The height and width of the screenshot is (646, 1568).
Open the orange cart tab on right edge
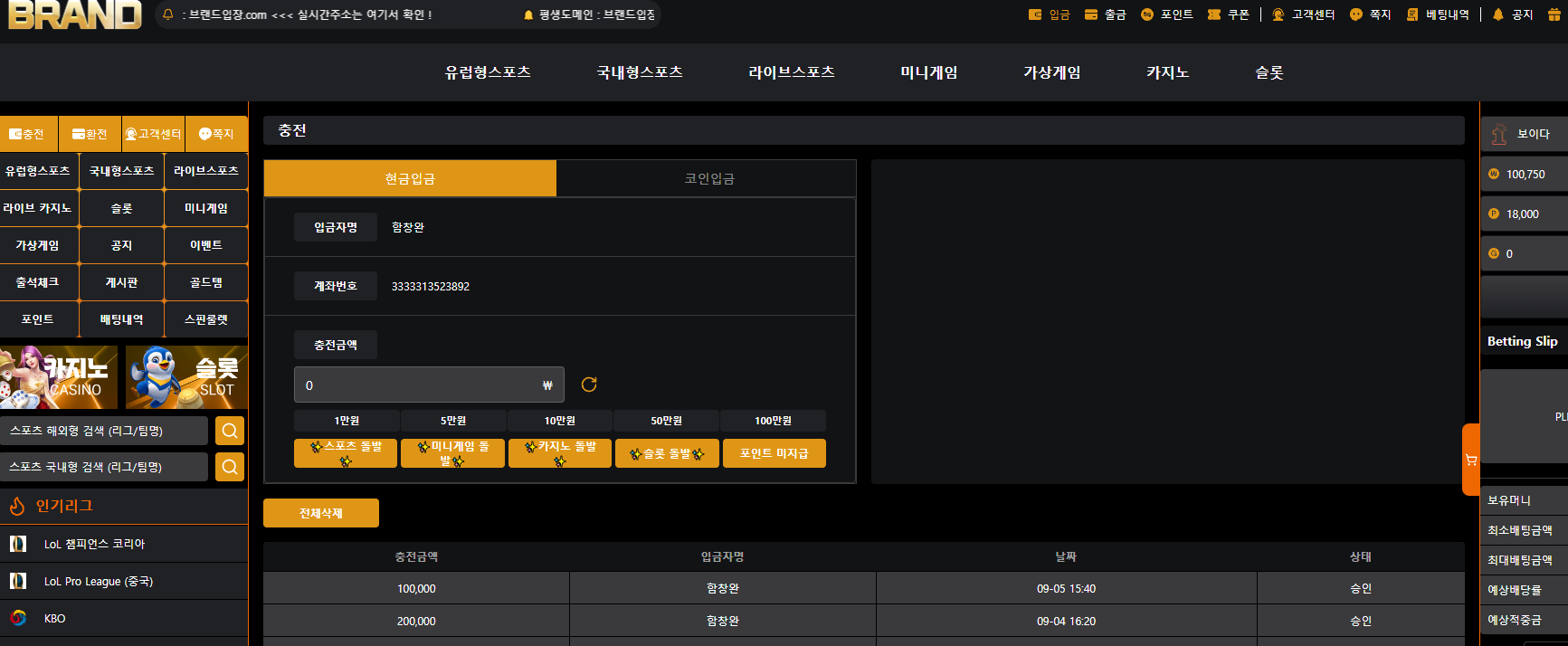(x=1470, y=460)
